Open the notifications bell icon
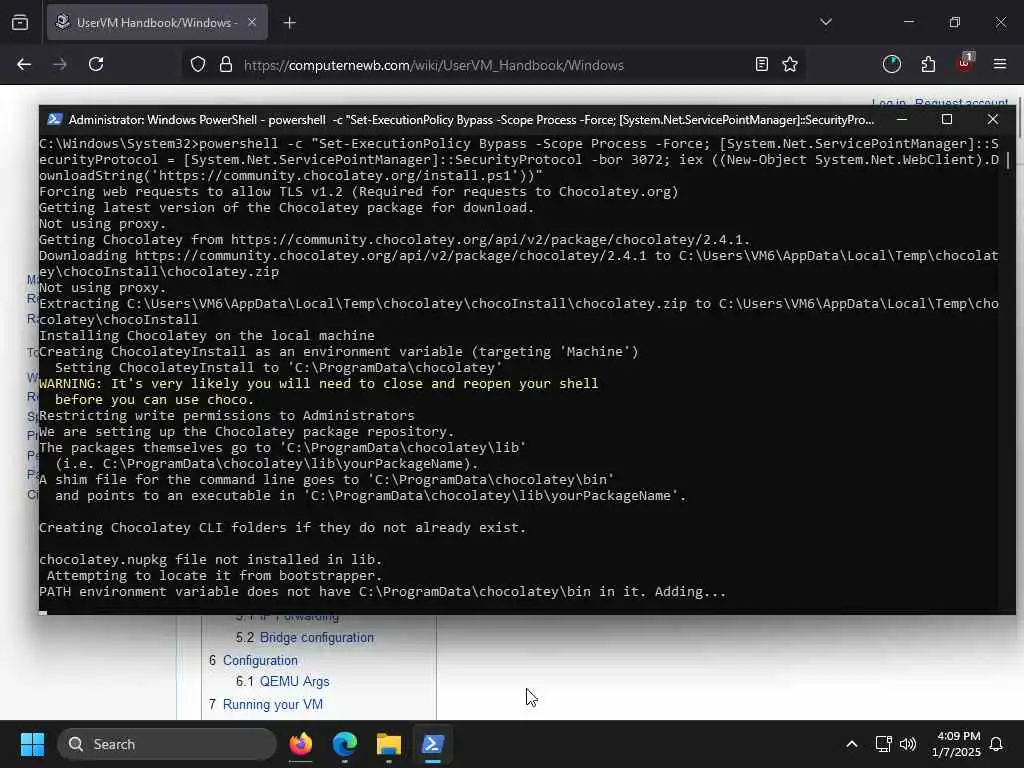 tap(997, 744)
